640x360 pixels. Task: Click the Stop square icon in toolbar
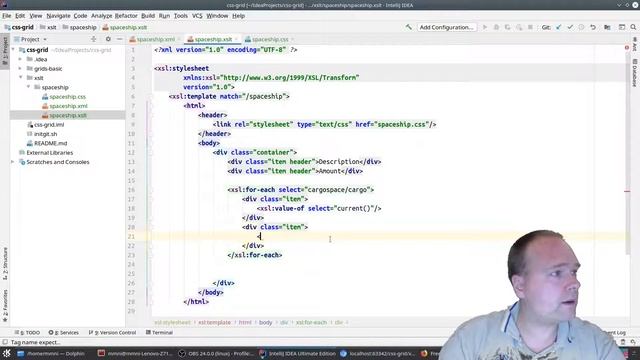[x=530, y=27]
